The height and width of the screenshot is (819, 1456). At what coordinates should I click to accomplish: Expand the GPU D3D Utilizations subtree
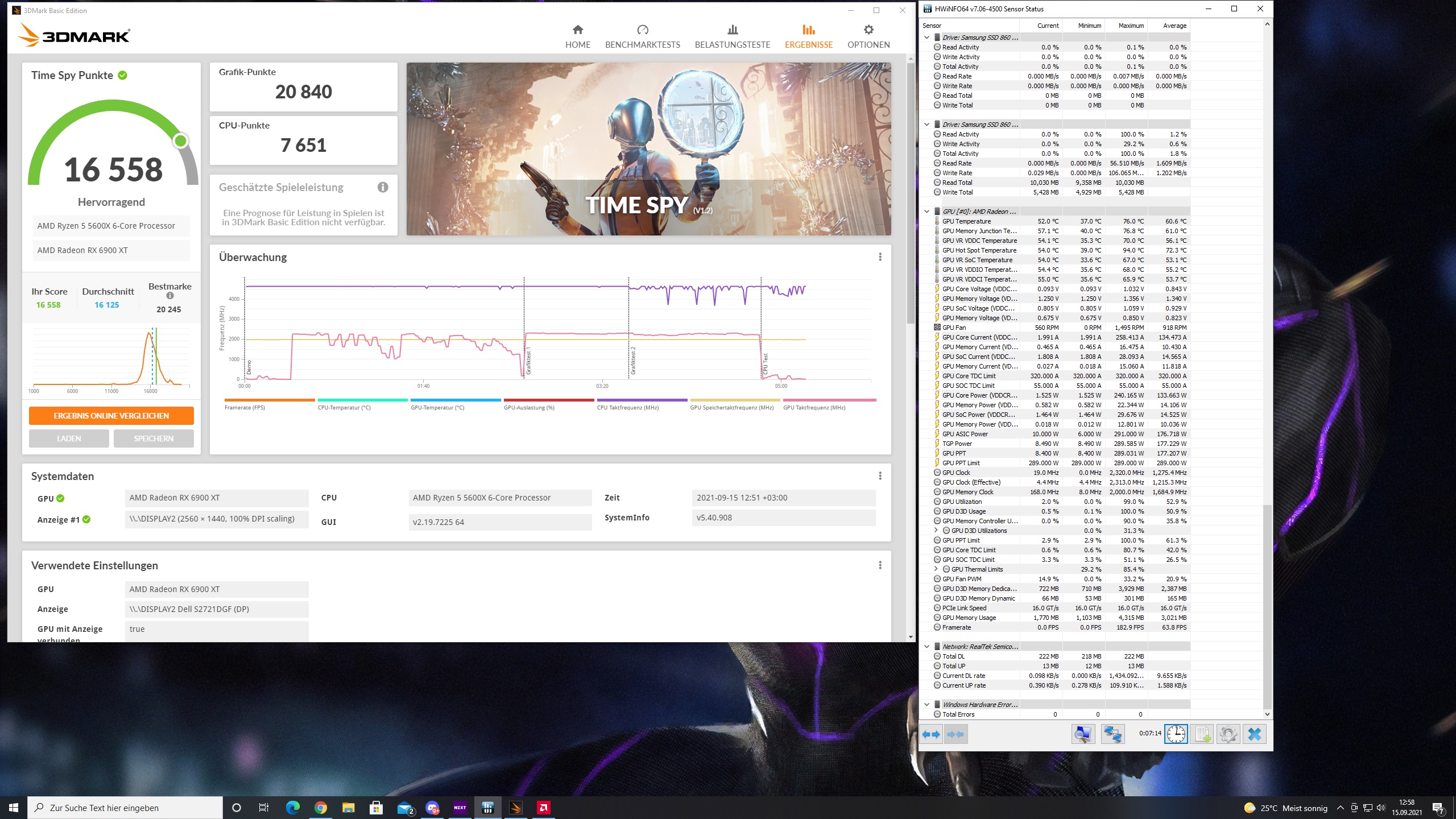click(936, 531)
